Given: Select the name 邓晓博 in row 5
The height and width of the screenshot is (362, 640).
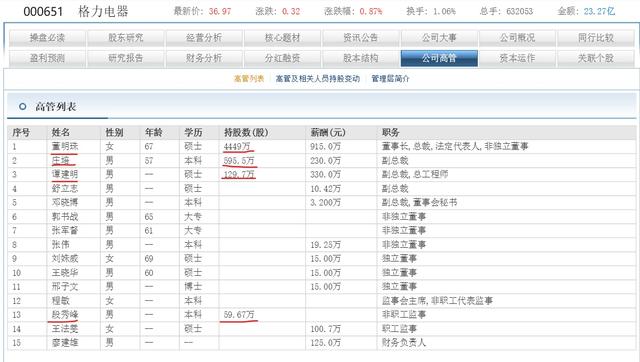Looking at the screenshot, I should tap(65, 203).
